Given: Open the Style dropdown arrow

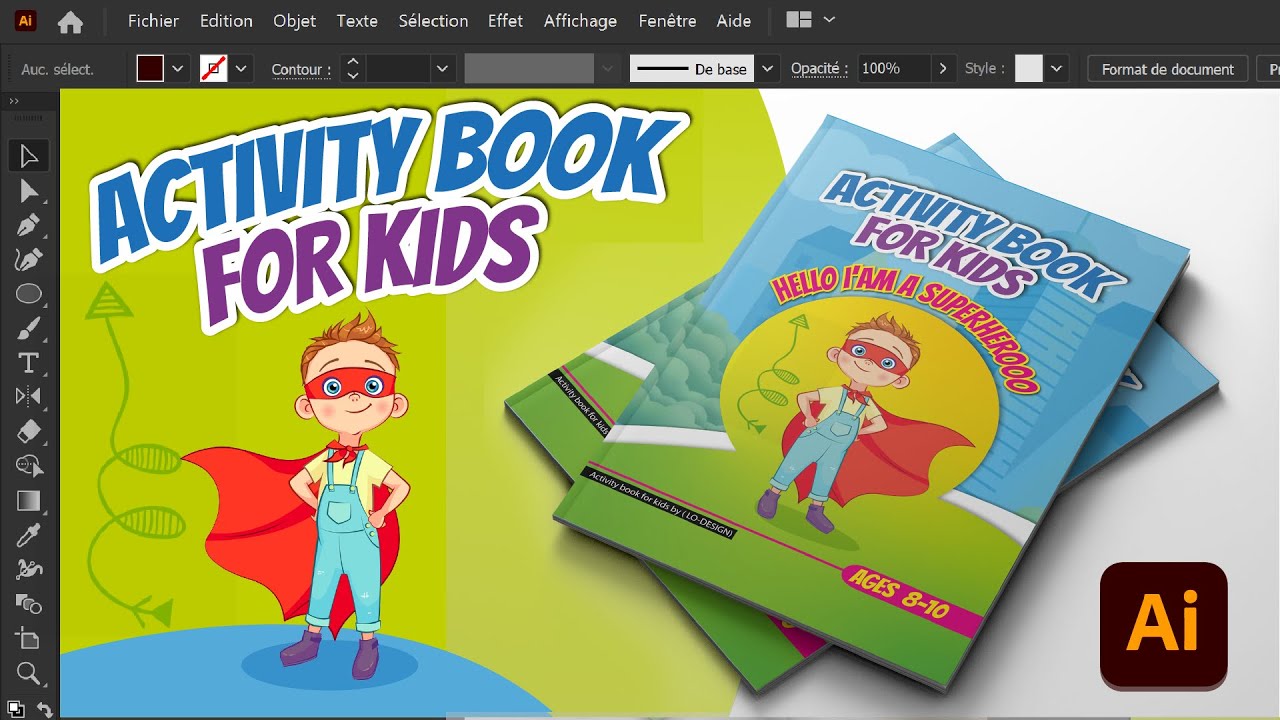Looking at the screenshot, I should point(1057,69).
